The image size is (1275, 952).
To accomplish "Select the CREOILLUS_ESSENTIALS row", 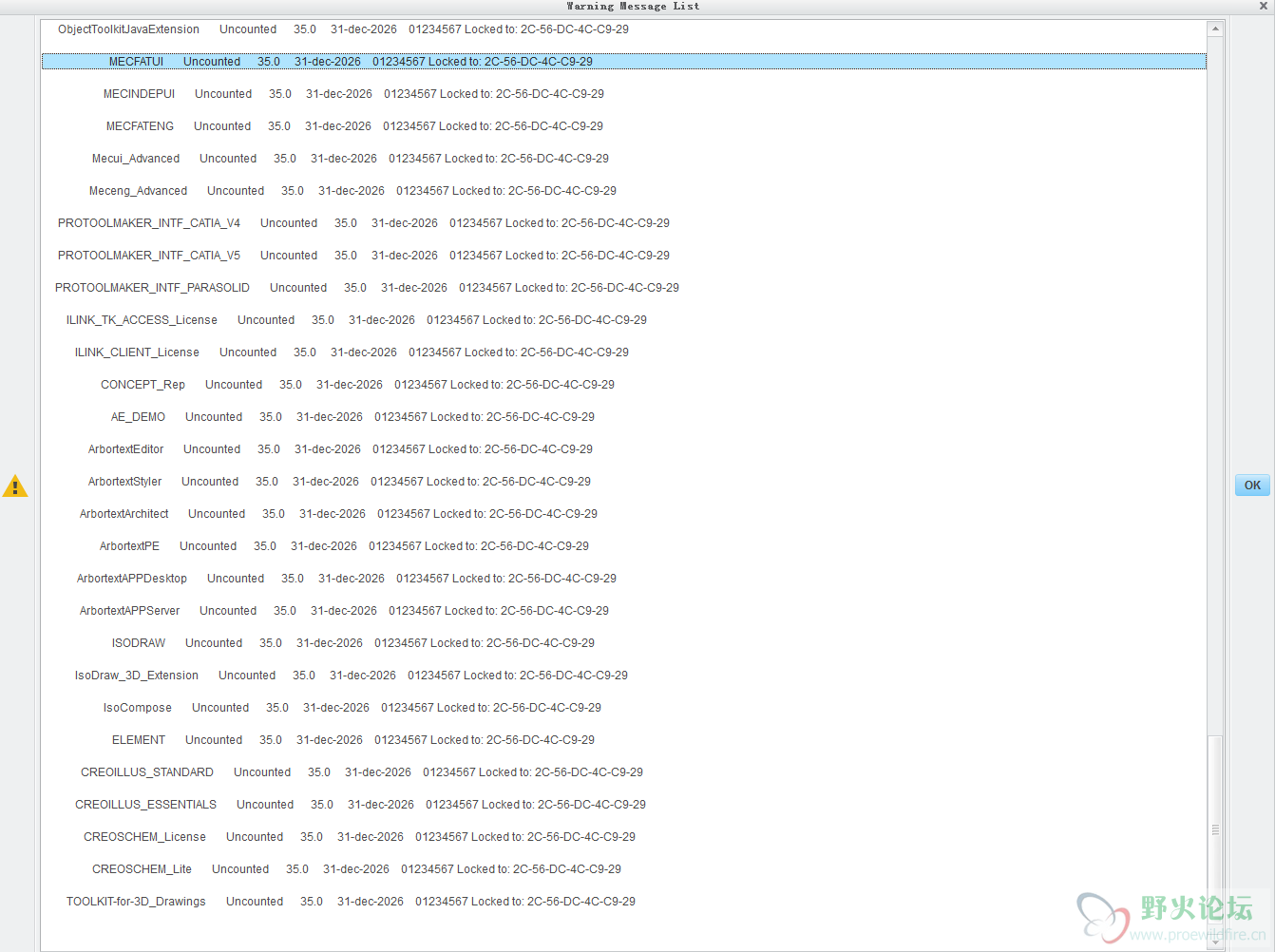I will coord(624,805).
